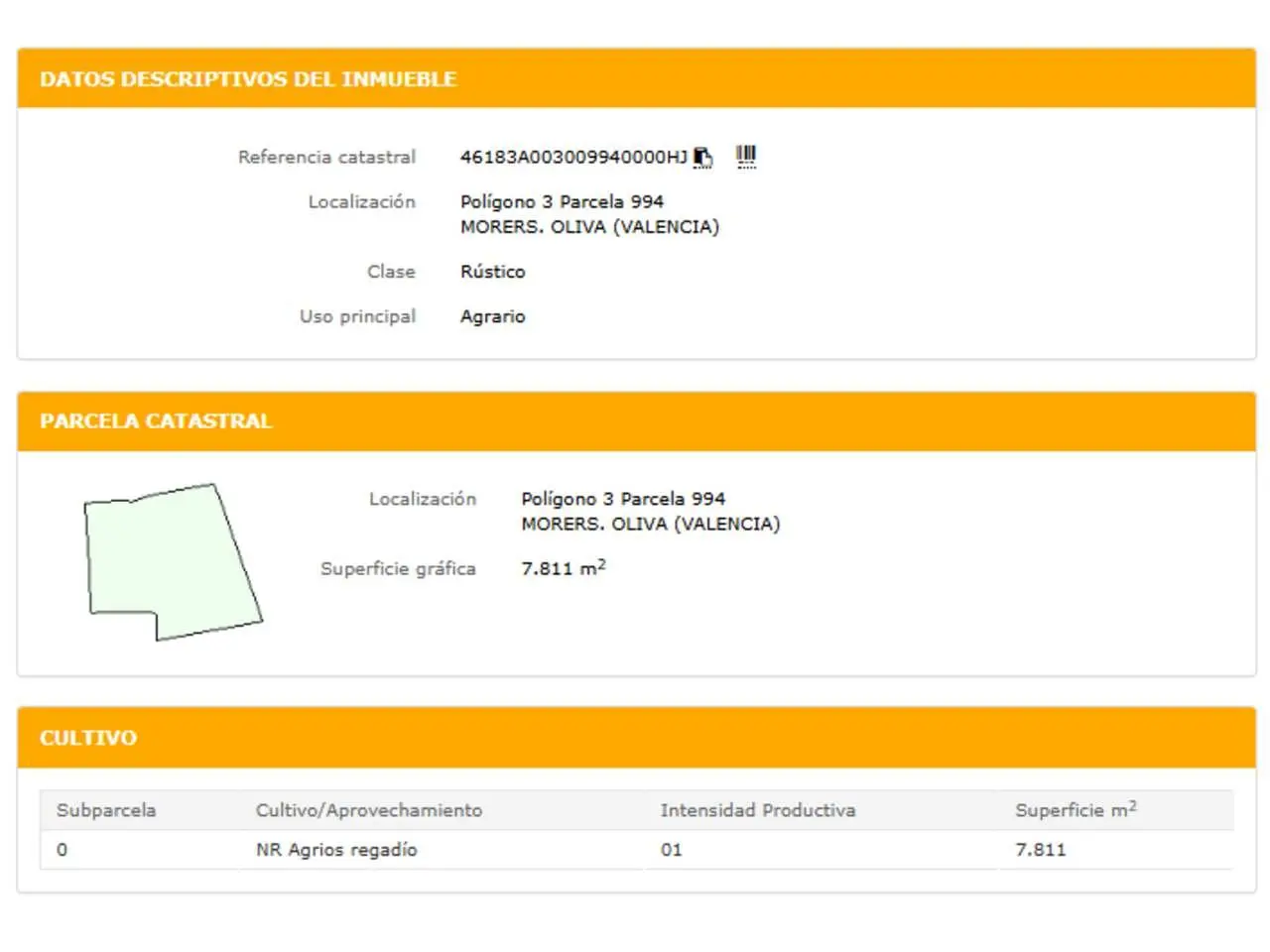
Task: Click the 'Superficie m2' column header
Action: (1076, 809)
